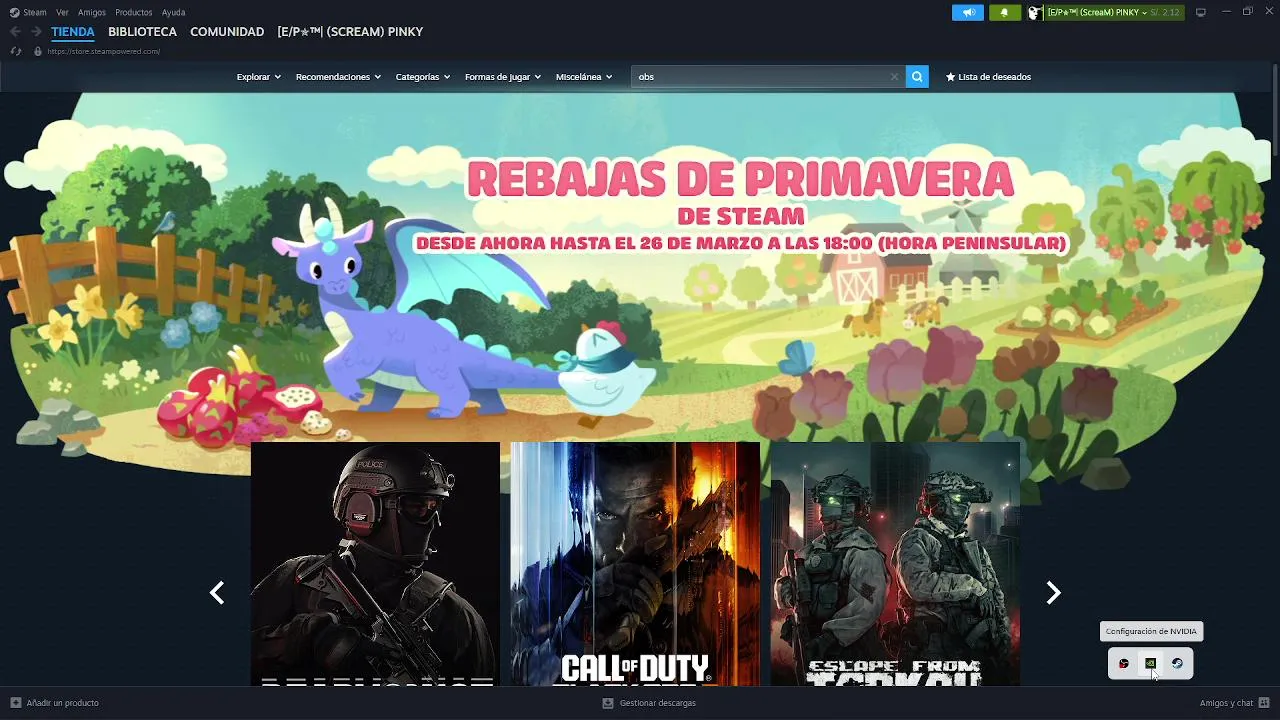Open the Ayuda menu
1280x720 pixels.
tap(173, 12)
